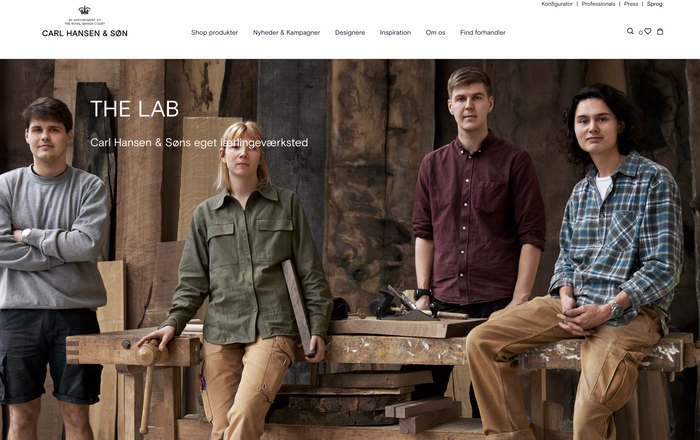Viewport: 700px width, 440px height.
Task: Go to Find forhandler
Action: click(483, 33)
